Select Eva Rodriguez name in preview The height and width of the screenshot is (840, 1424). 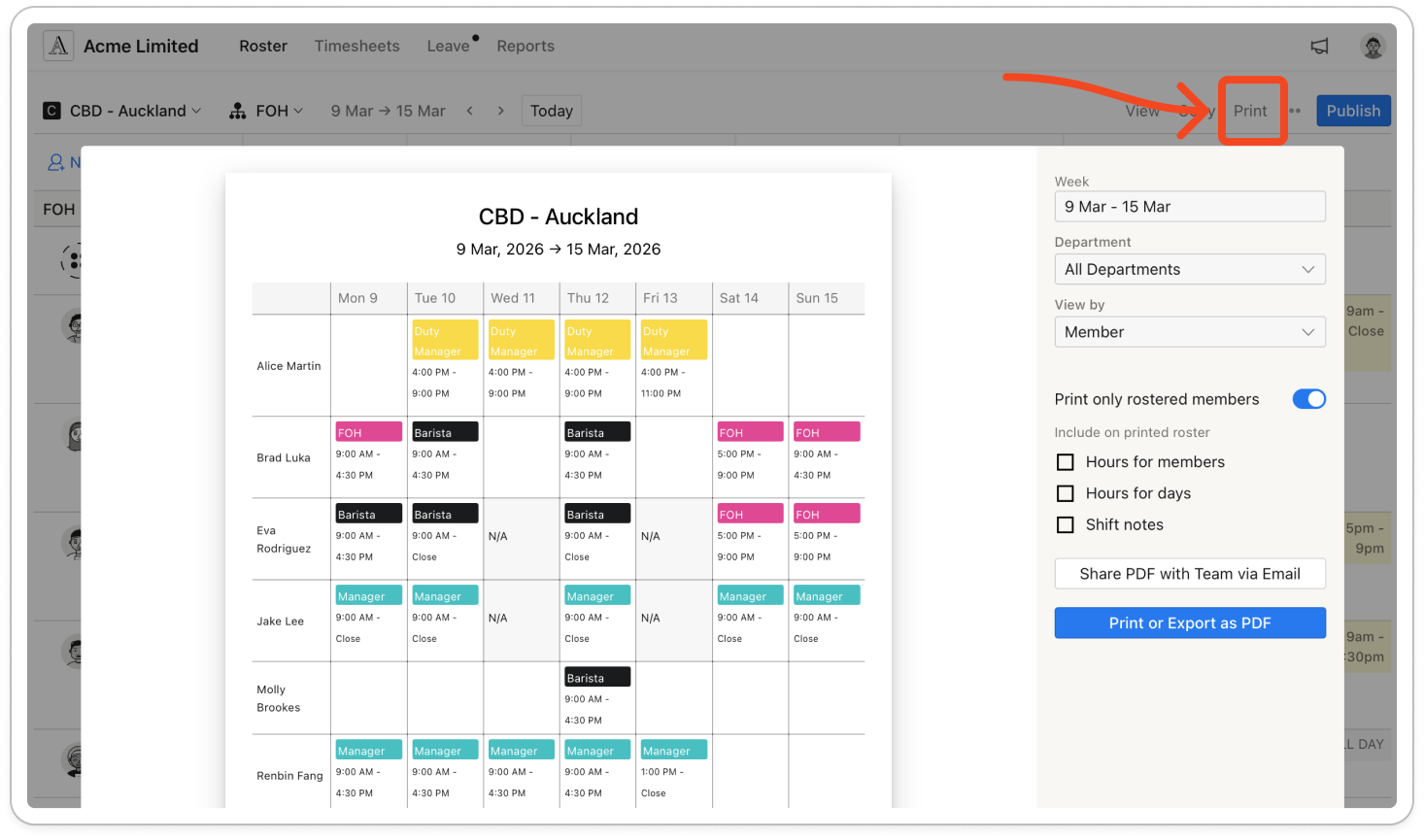284,540
